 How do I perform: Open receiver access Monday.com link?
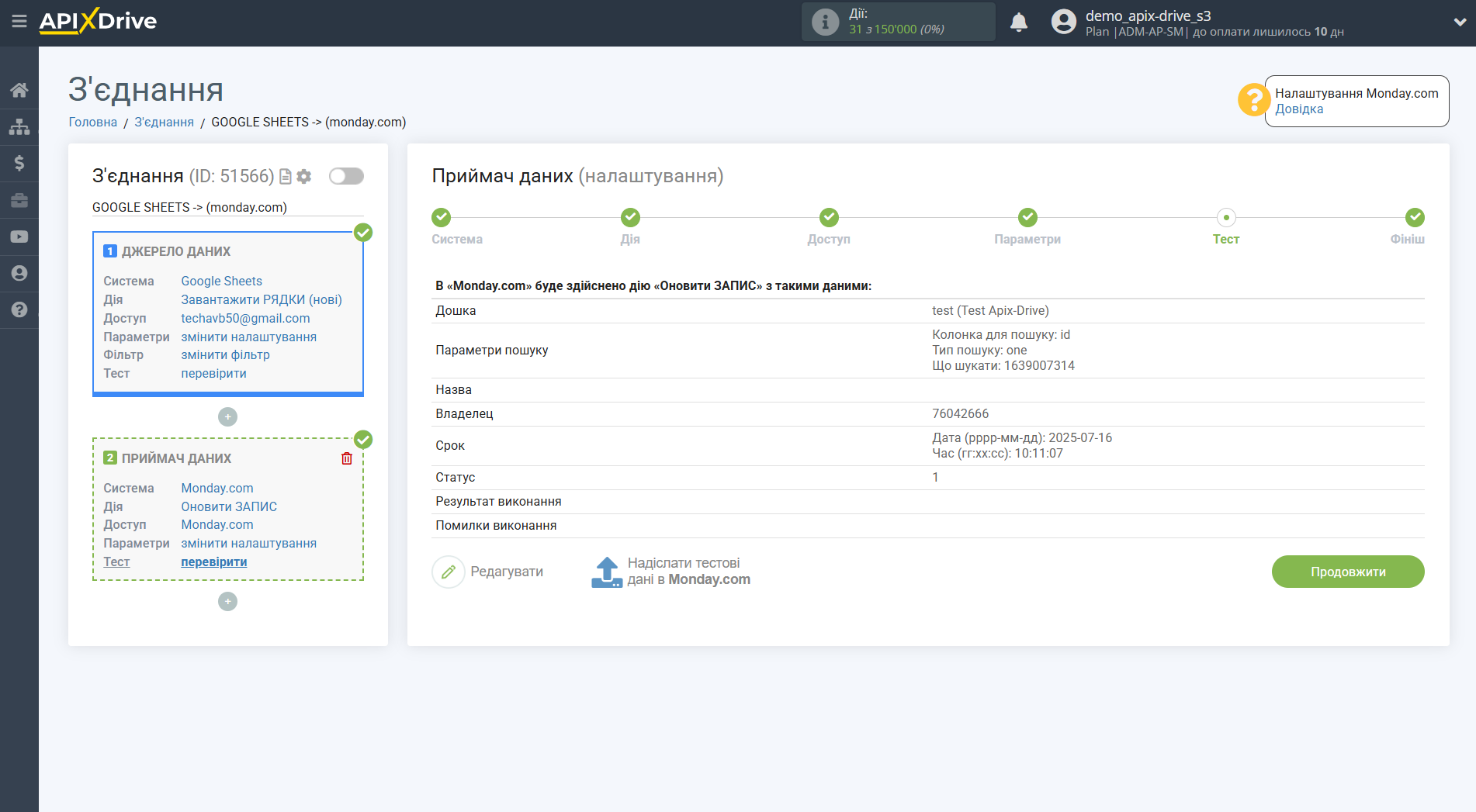pos(217,524)
